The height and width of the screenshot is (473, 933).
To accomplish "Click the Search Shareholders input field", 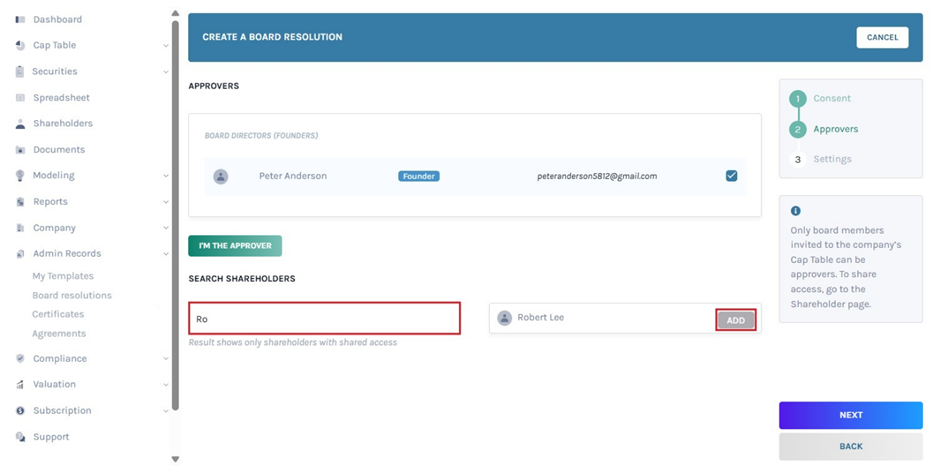I will [324, 319].
